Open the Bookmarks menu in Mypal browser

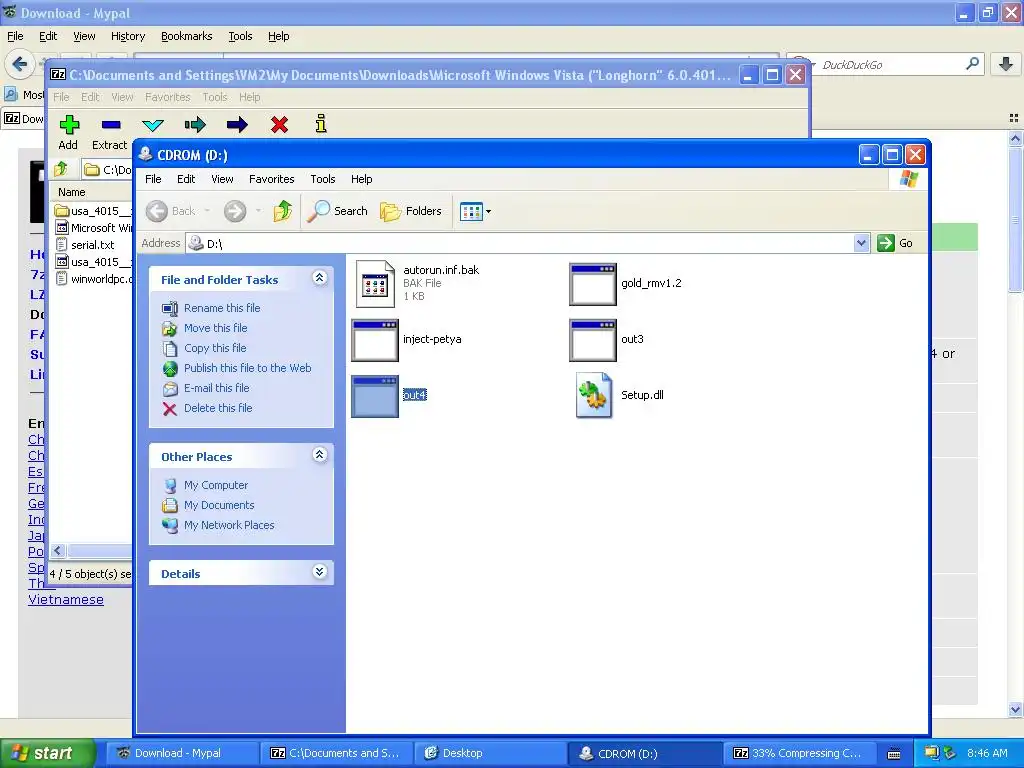187,37
